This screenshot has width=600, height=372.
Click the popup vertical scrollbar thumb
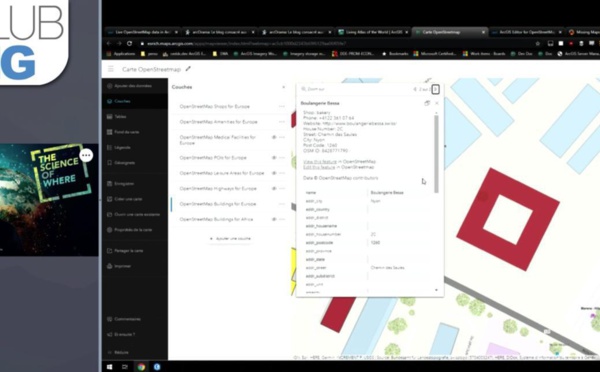pos(436,154)
